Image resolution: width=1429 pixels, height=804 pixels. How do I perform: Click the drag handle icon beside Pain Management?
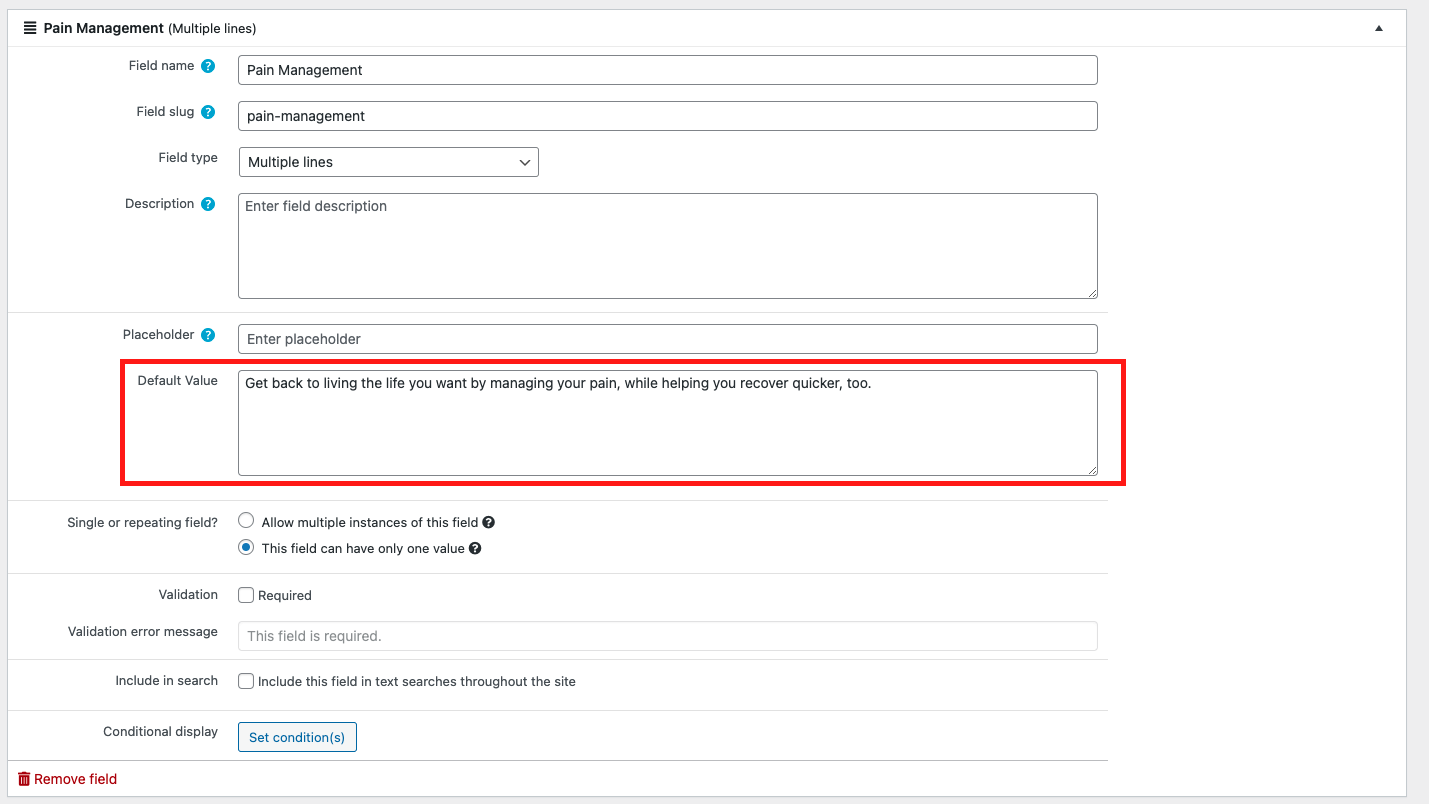(x=30, y=29)
